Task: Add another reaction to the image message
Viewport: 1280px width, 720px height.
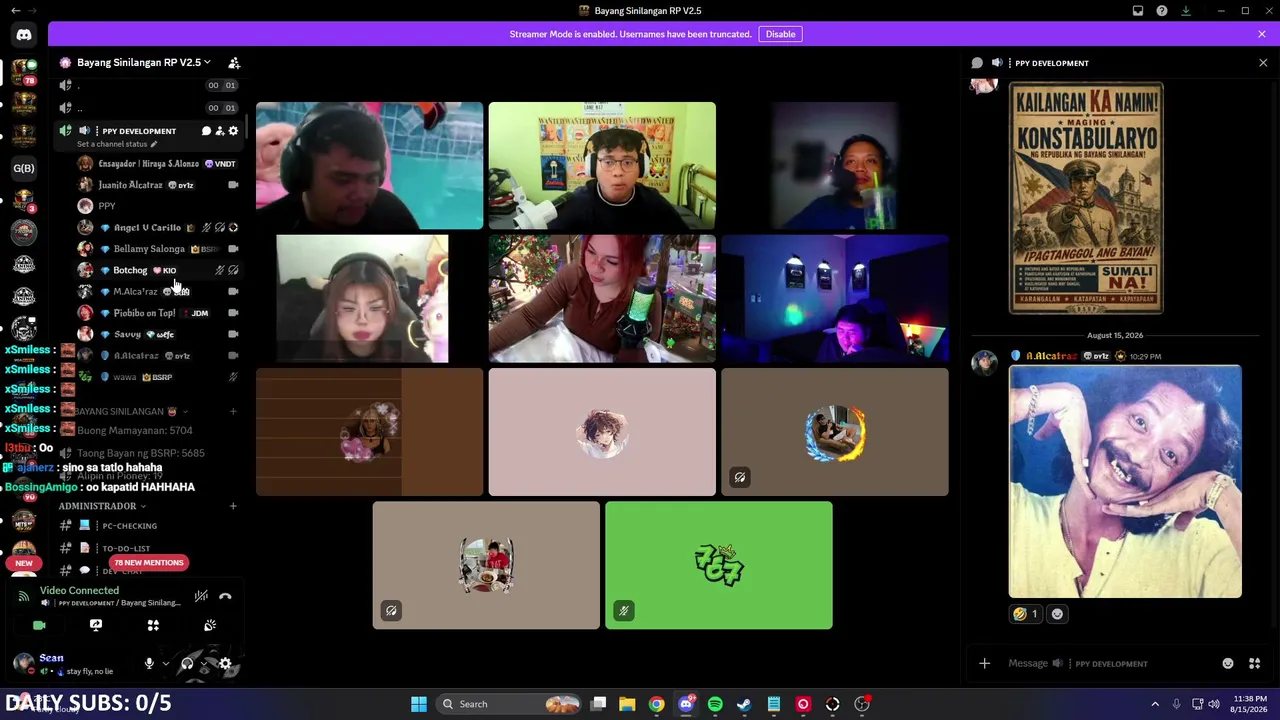Action: (1057, 614)
